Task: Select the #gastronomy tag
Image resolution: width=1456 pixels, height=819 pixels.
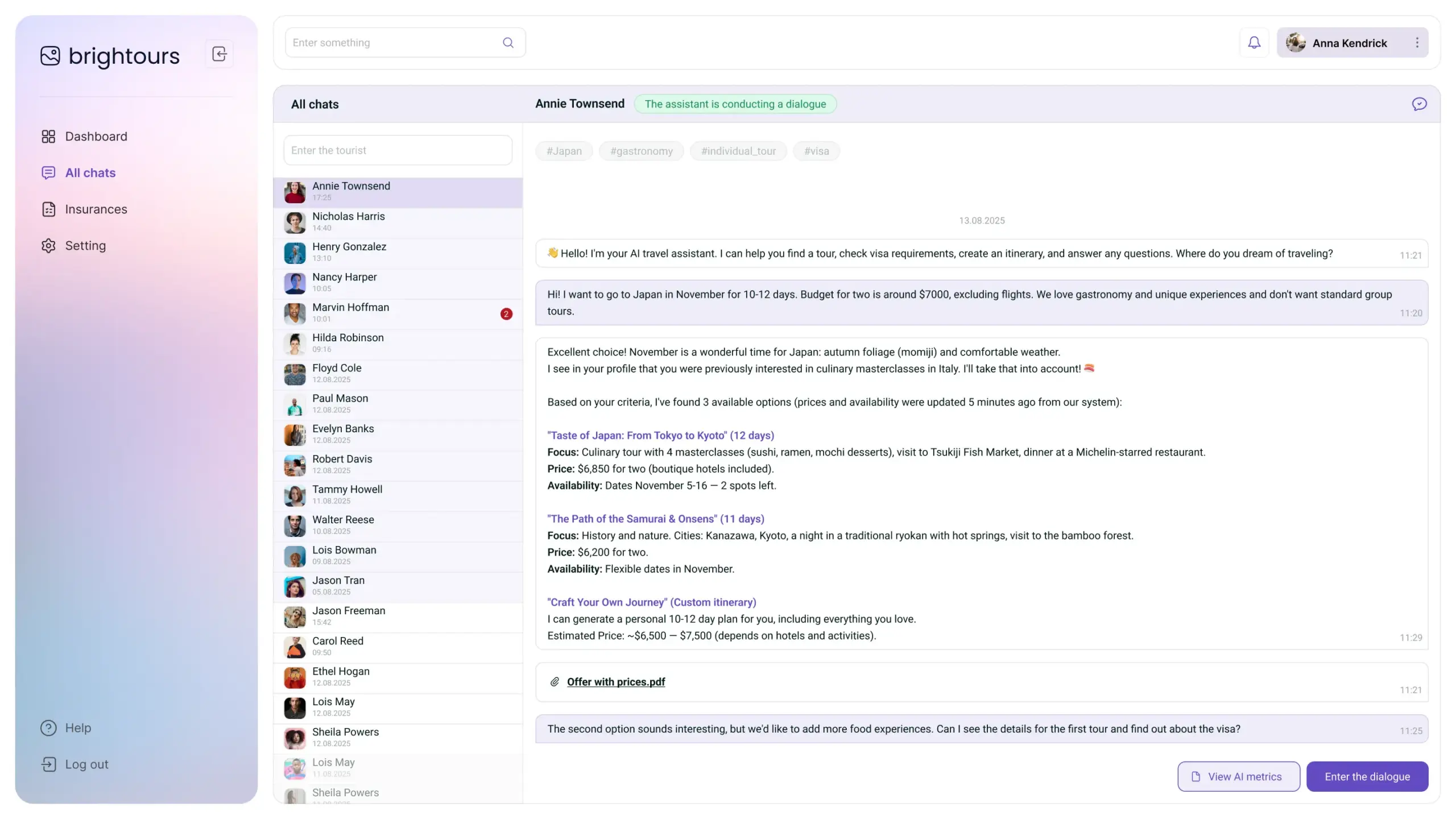Action: click(641, 151)
